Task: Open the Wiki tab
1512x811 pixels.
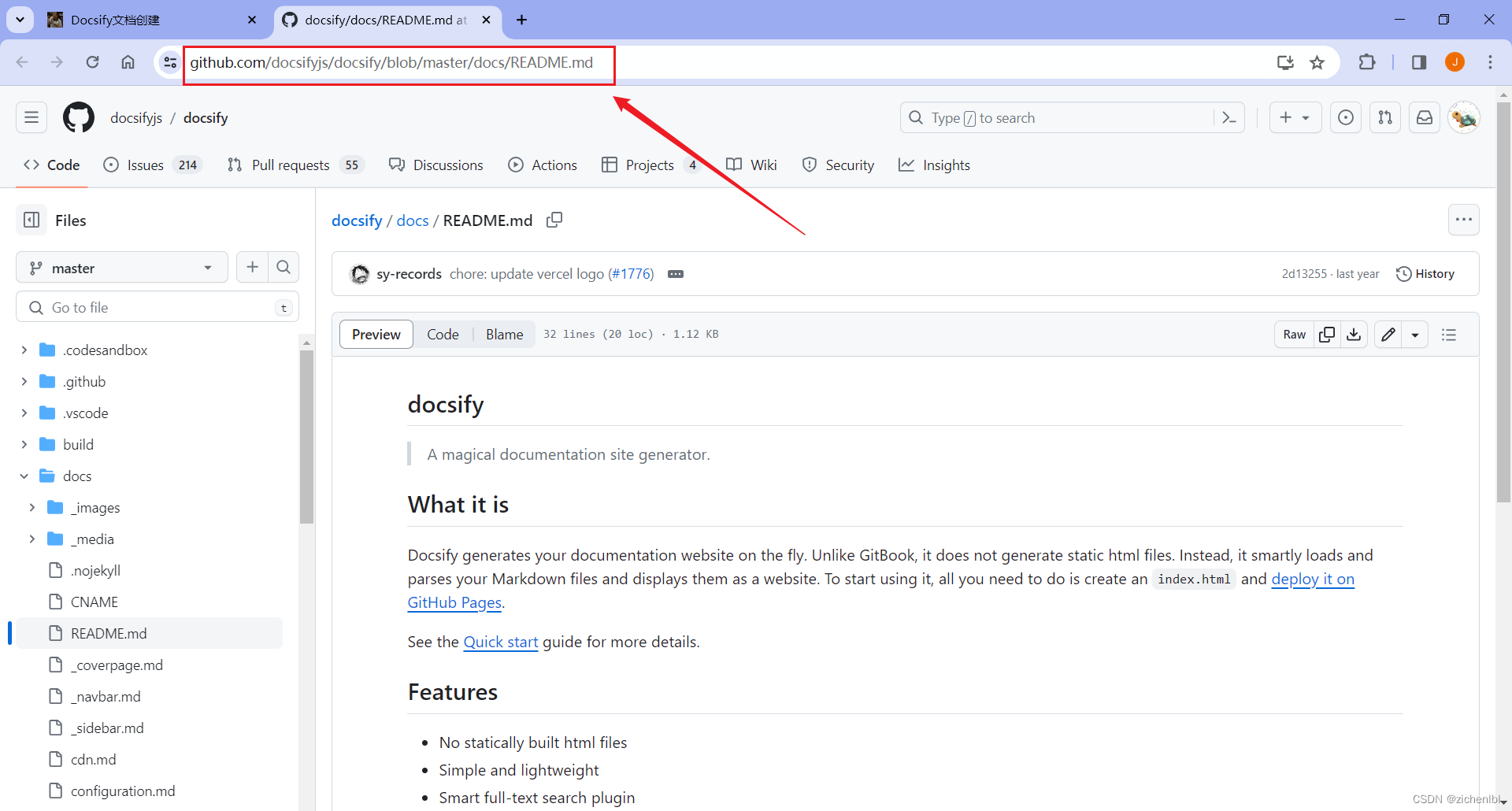Action: (x=751, y=165)
